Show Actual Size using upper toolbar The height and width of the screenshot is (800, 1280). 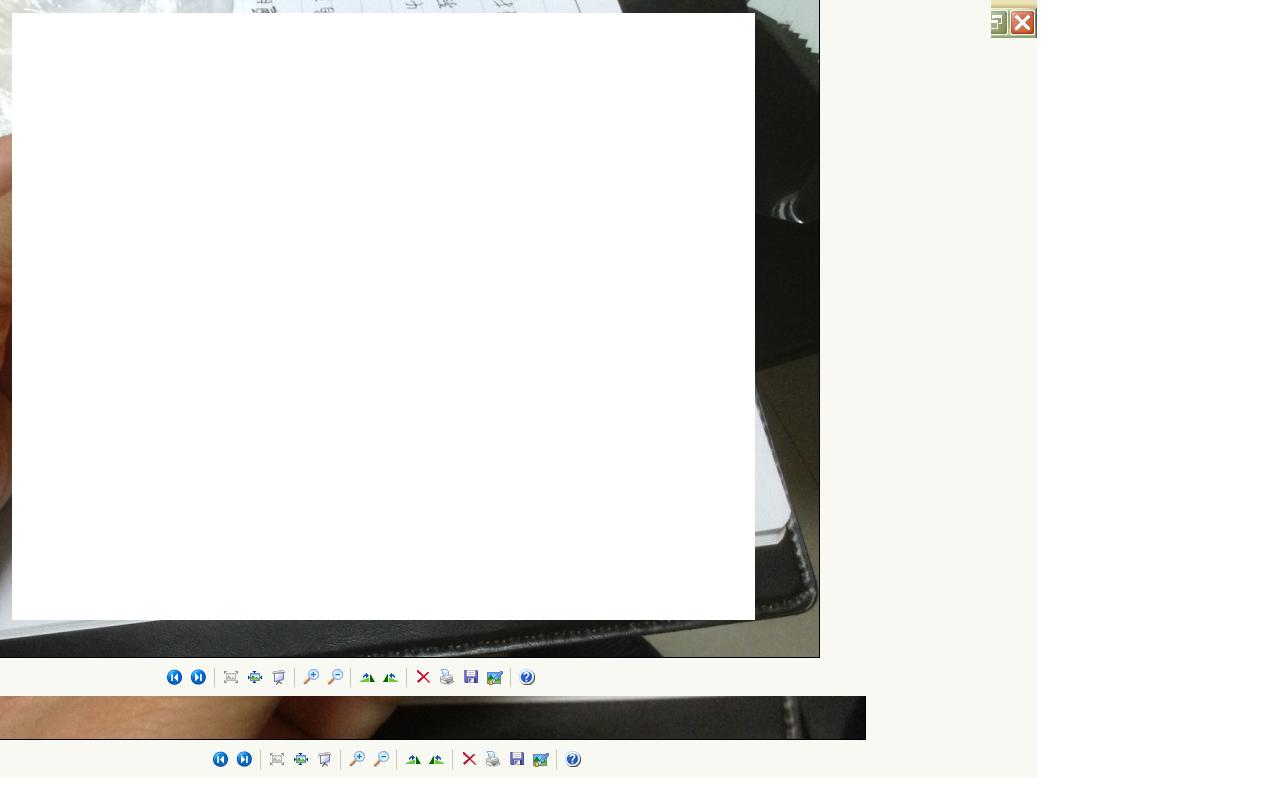255,677
